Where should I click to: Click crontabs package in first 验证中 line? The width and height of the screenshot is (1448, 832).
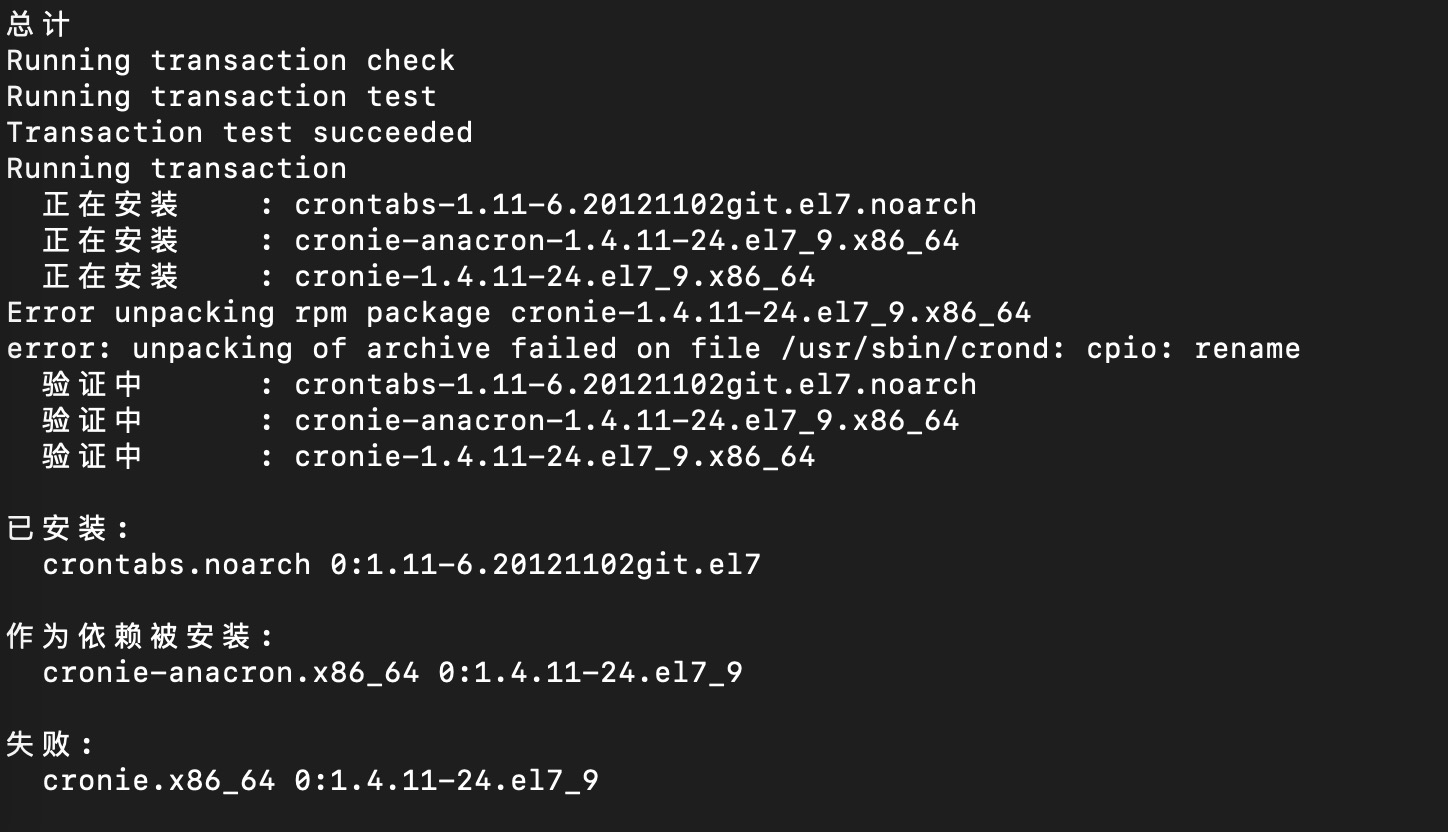(x=635, y=385)
